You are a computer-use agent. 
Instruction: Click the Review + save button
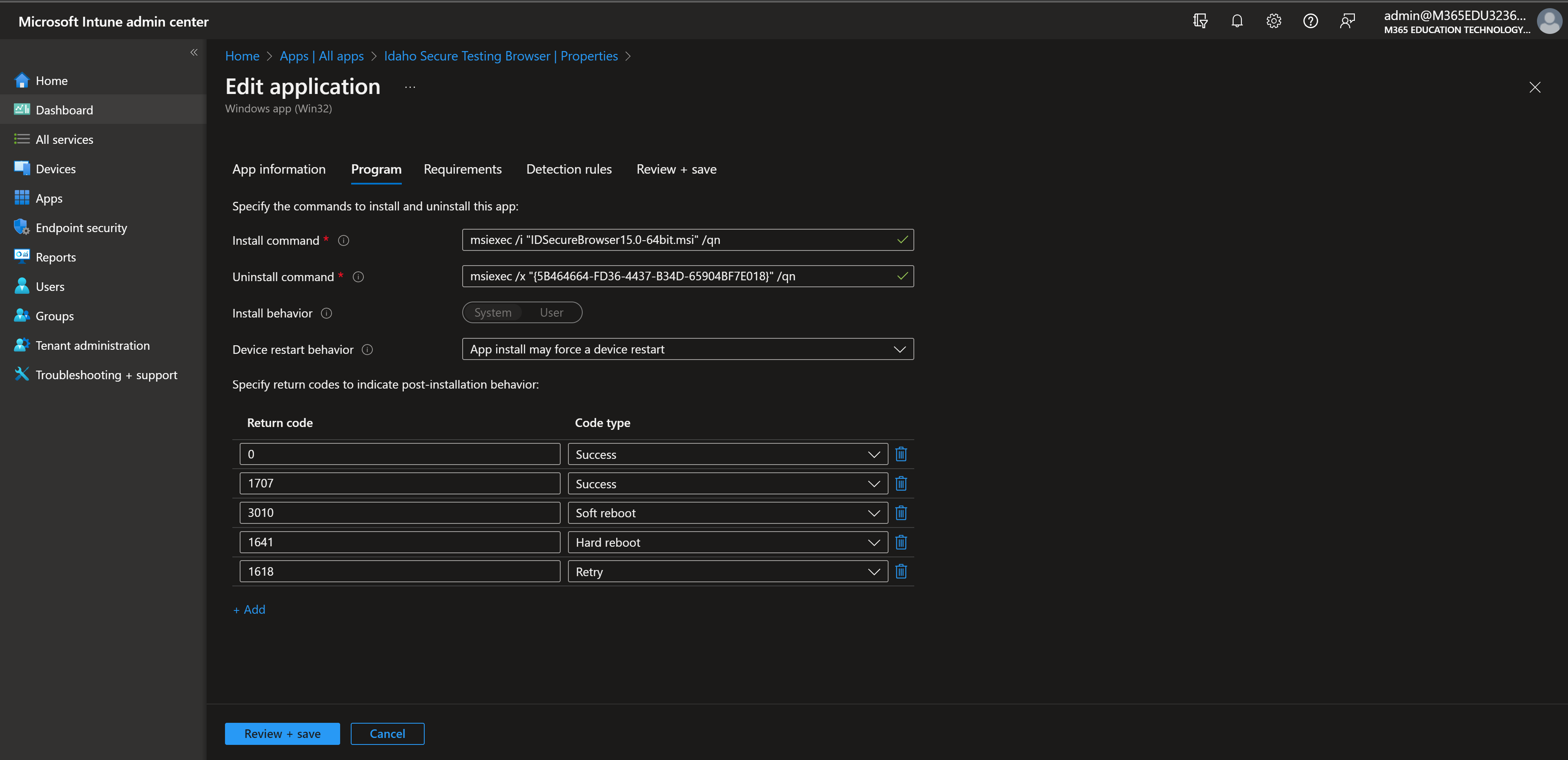pos(283,734)
